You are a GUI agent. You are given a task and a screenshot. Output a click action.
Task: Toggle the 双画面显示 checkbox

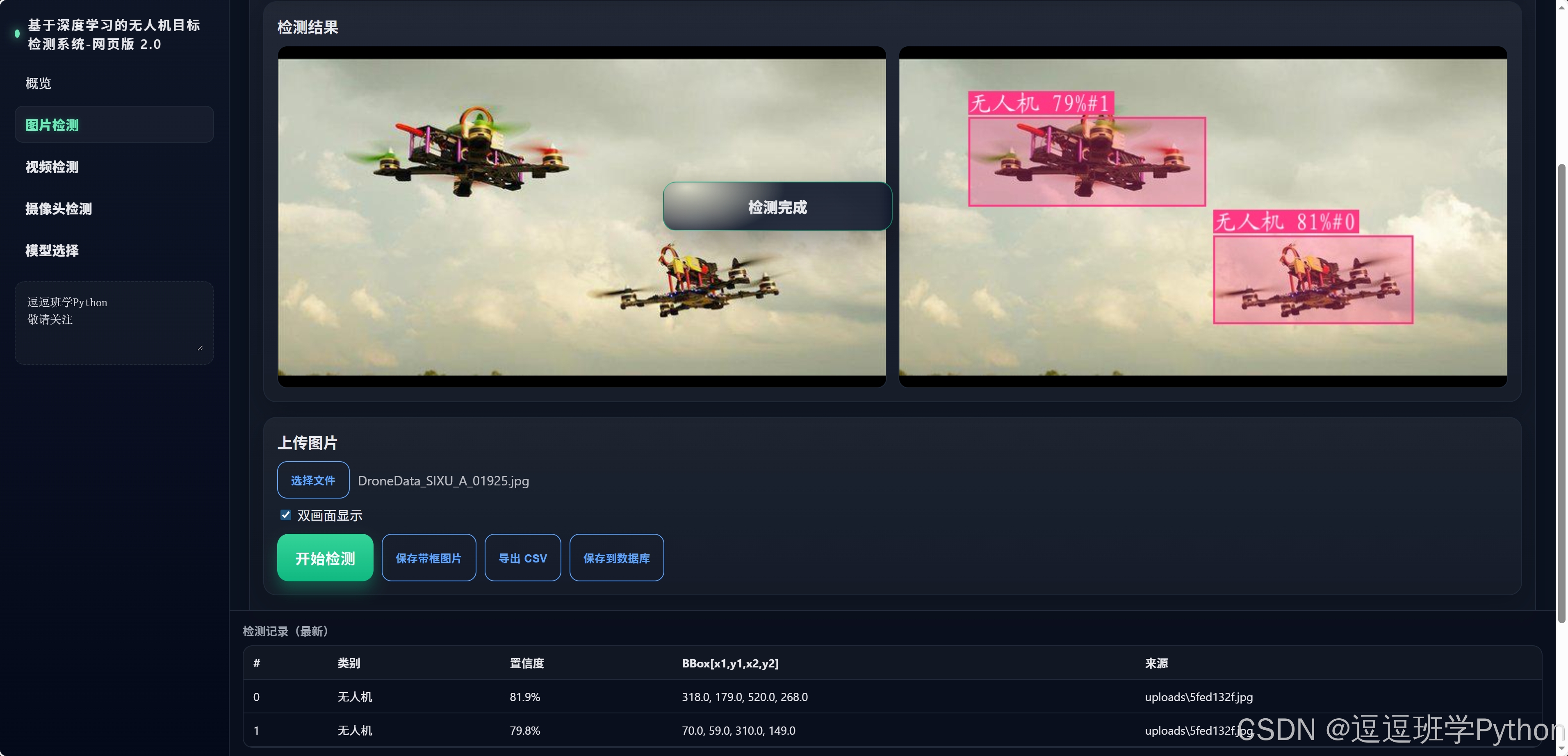coord(285,515)
